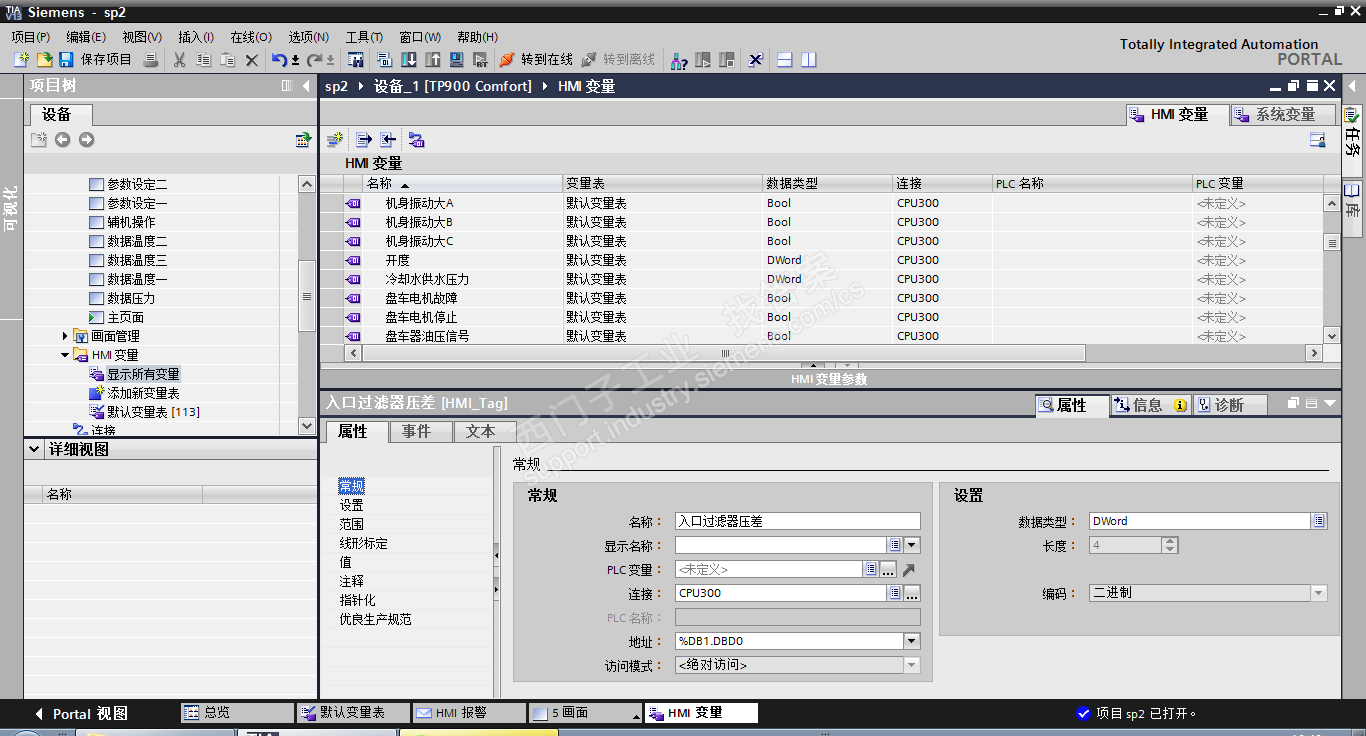Open accessible devices icon with question mark
The image size is (1366, 736).
coord(679,60)
